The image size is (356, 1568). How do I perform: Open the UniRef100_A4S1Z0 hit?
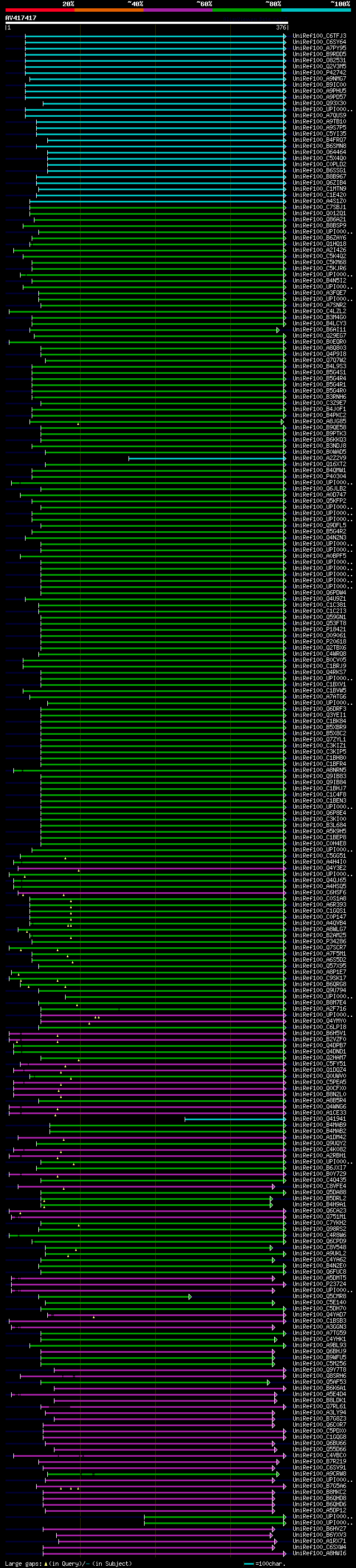tap(319, 201)
